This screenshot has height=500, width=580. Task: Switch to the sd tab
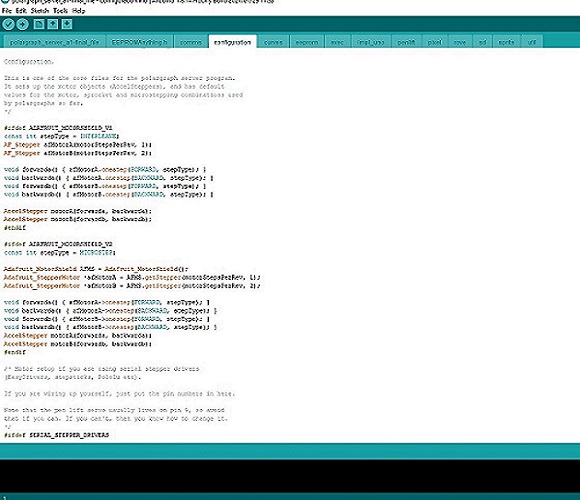(x=482, y=42)
